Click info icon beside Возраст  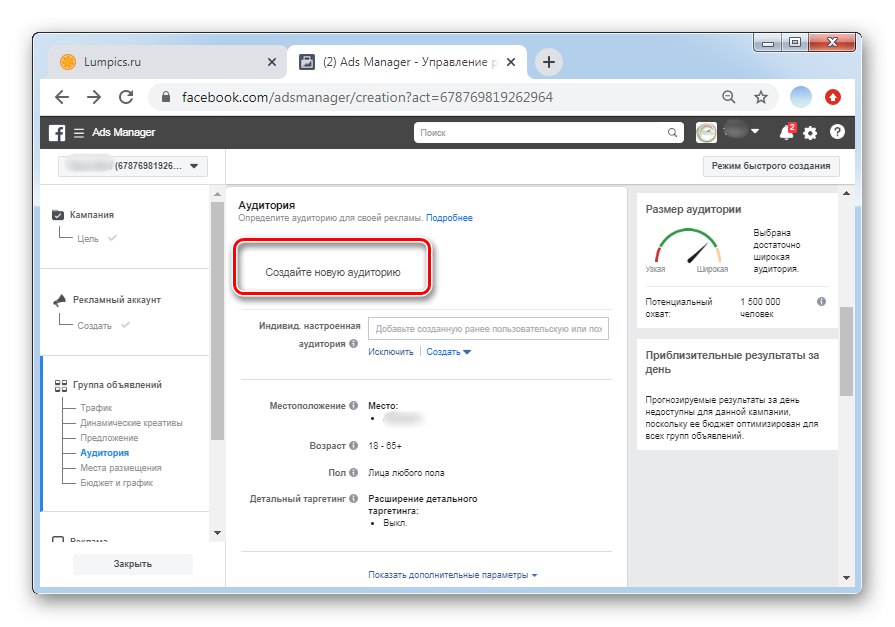(353, 445)
